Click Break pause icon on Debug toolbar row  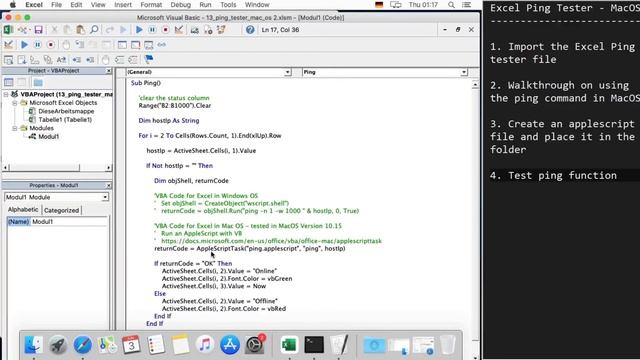(x=38, y=45)
